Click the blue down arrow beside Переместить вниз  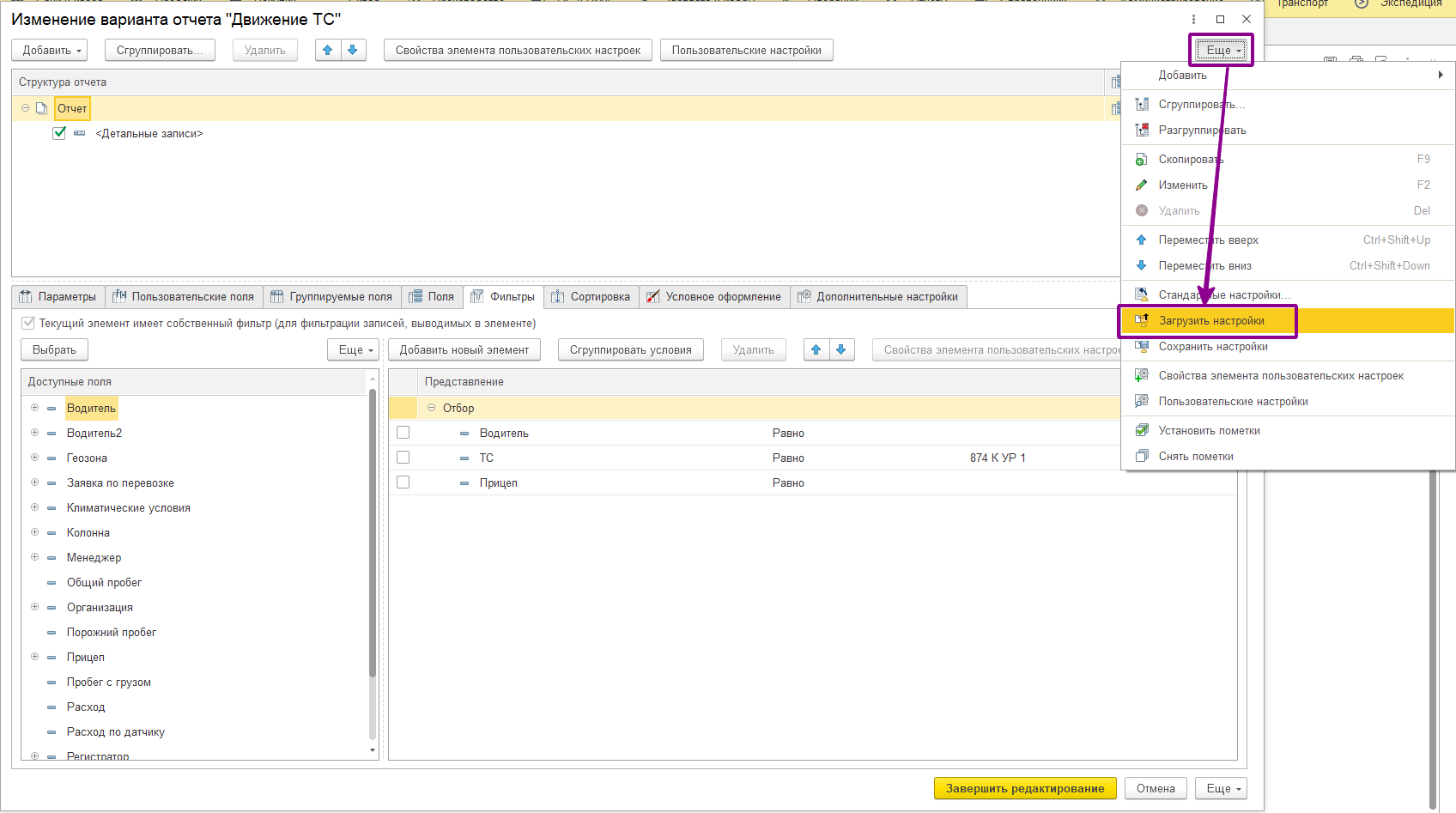(x=1142, y=265)
